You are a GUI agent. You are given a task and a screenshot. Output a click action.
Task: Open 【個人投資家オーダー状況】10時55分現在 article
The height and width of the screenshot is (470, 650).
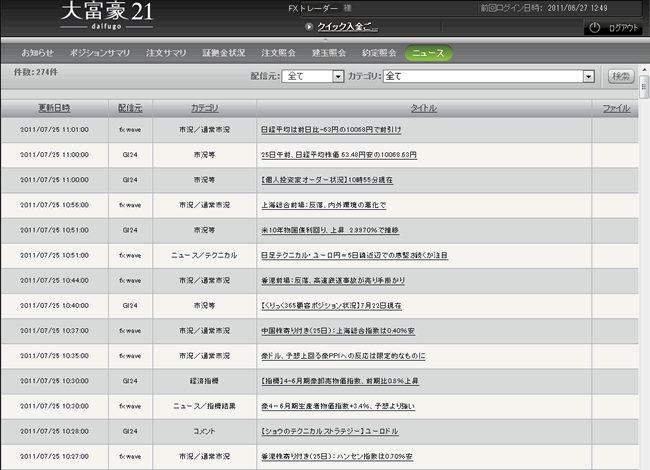point(327,180)
